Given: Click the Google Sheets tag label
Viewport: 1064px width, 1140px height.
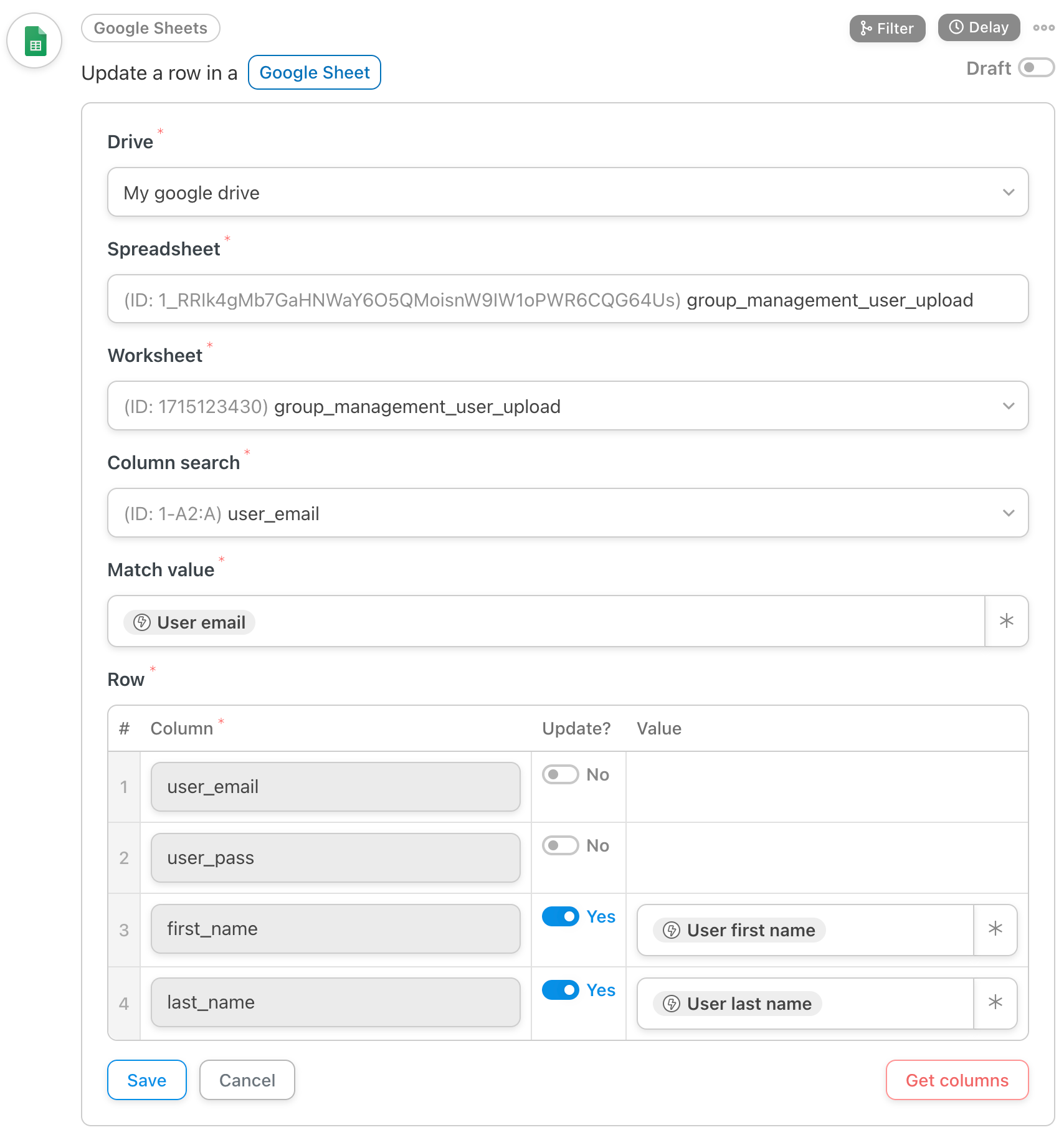Looking at the screenshot, I should click(151, 28).
